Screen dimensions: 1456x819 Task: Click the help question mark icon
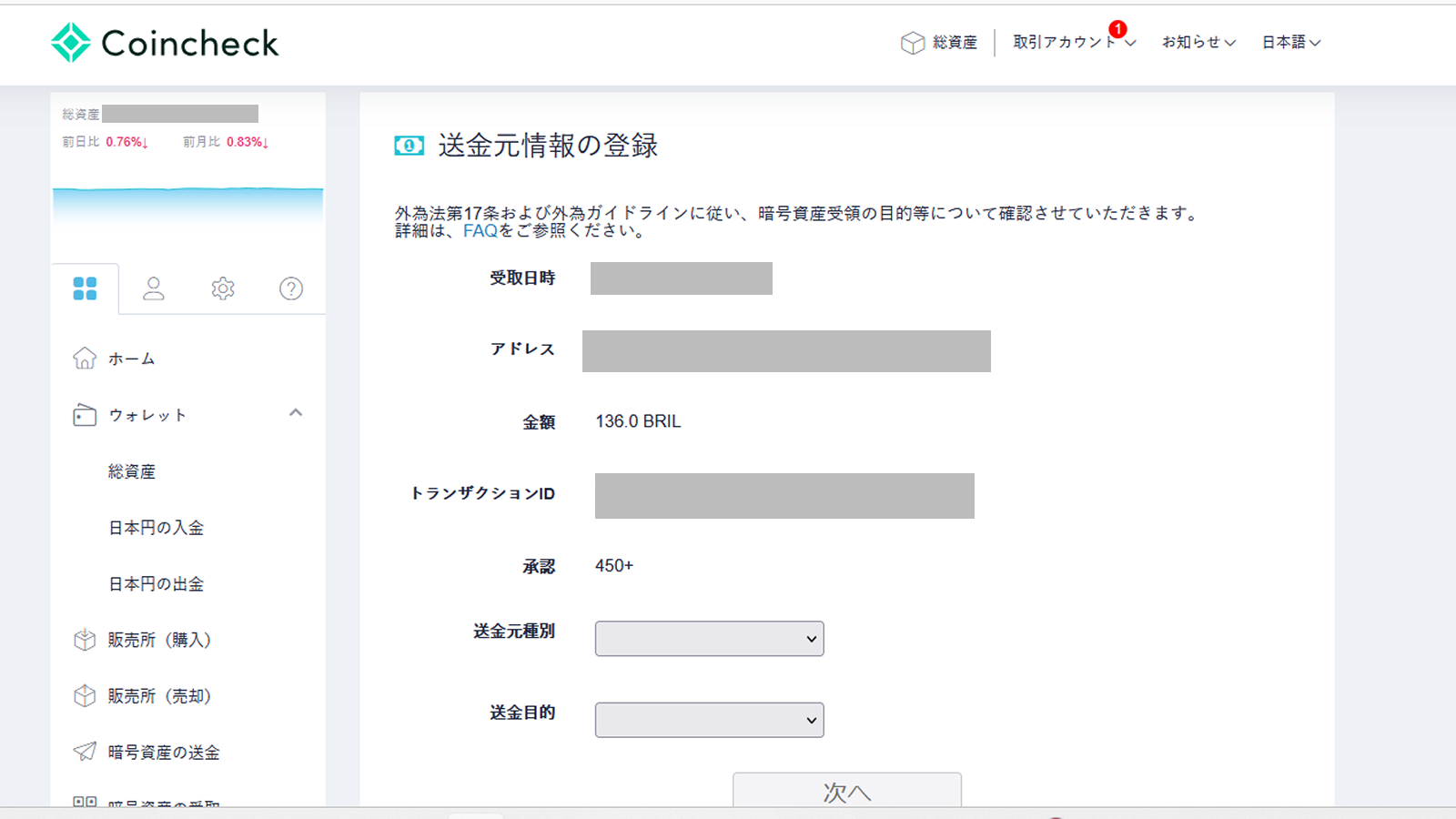pyautogui.click(x=290, y=288)
